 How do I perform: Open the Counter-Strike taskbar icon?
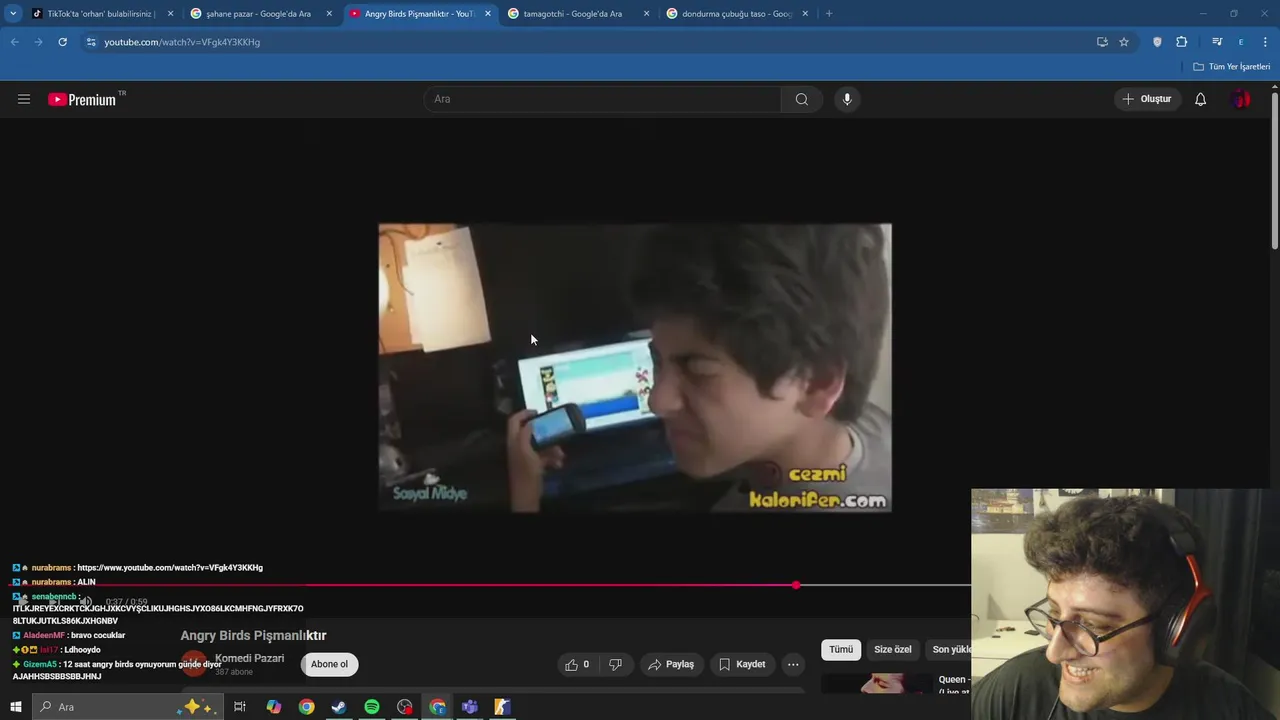coord(502,707)
